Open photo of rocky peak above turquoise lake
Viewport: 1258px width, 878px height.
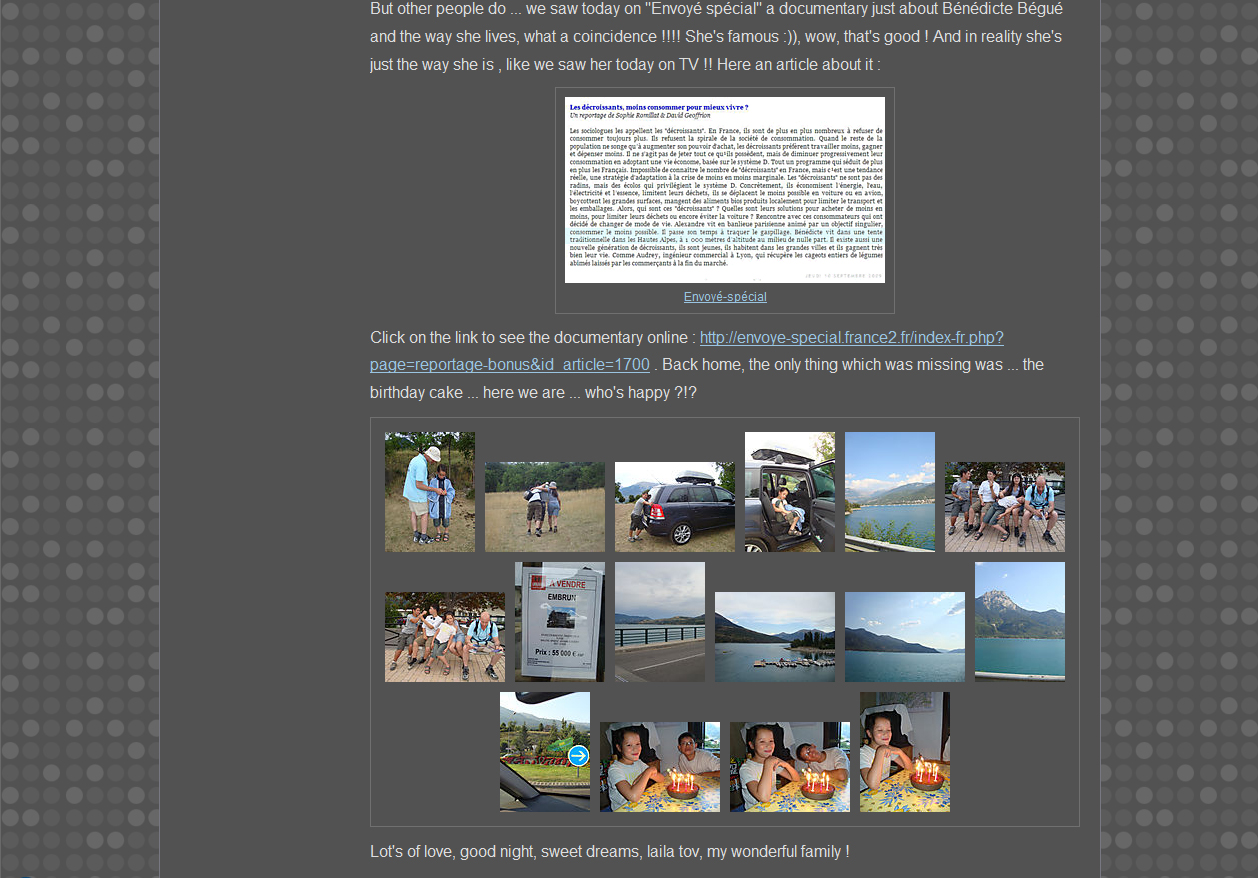click(x=1020, y=622)
